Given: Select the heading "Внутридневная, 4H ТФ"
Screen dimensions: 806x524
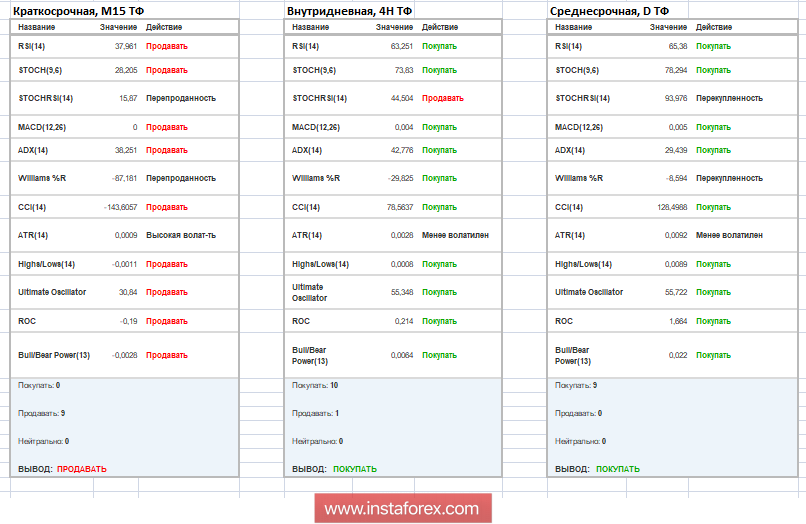Looking at the screenshot, I should pyautogui.click(x=349, y=11).
